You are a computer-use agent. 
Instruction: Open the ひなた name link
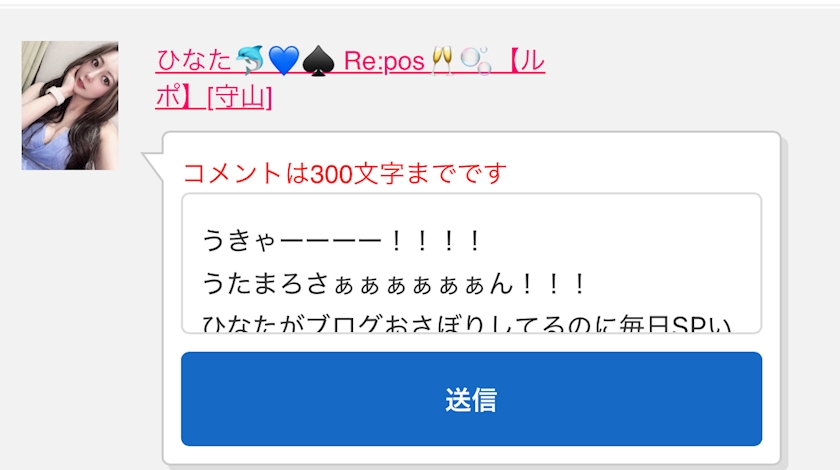pyautogui.click(x=194, y=60)
